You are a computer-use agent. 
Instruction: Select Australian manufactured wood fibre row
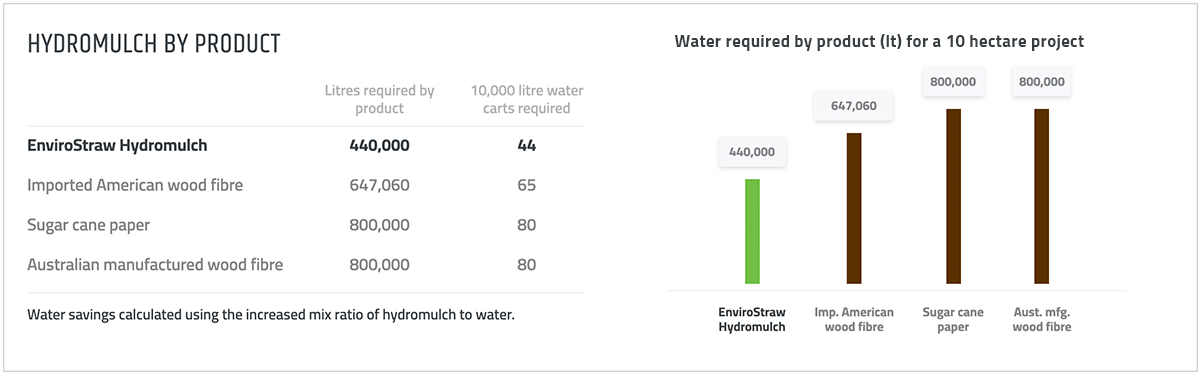click(305, 265)
